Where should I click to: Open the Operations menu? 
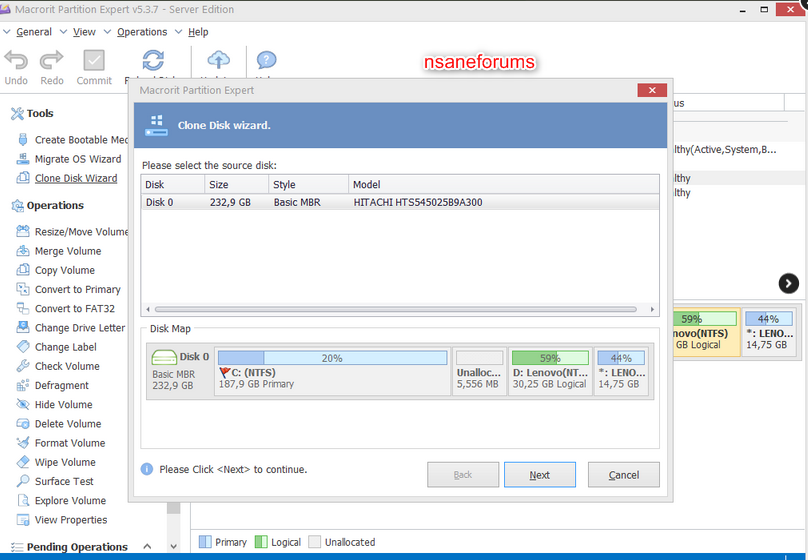(142, 32)
